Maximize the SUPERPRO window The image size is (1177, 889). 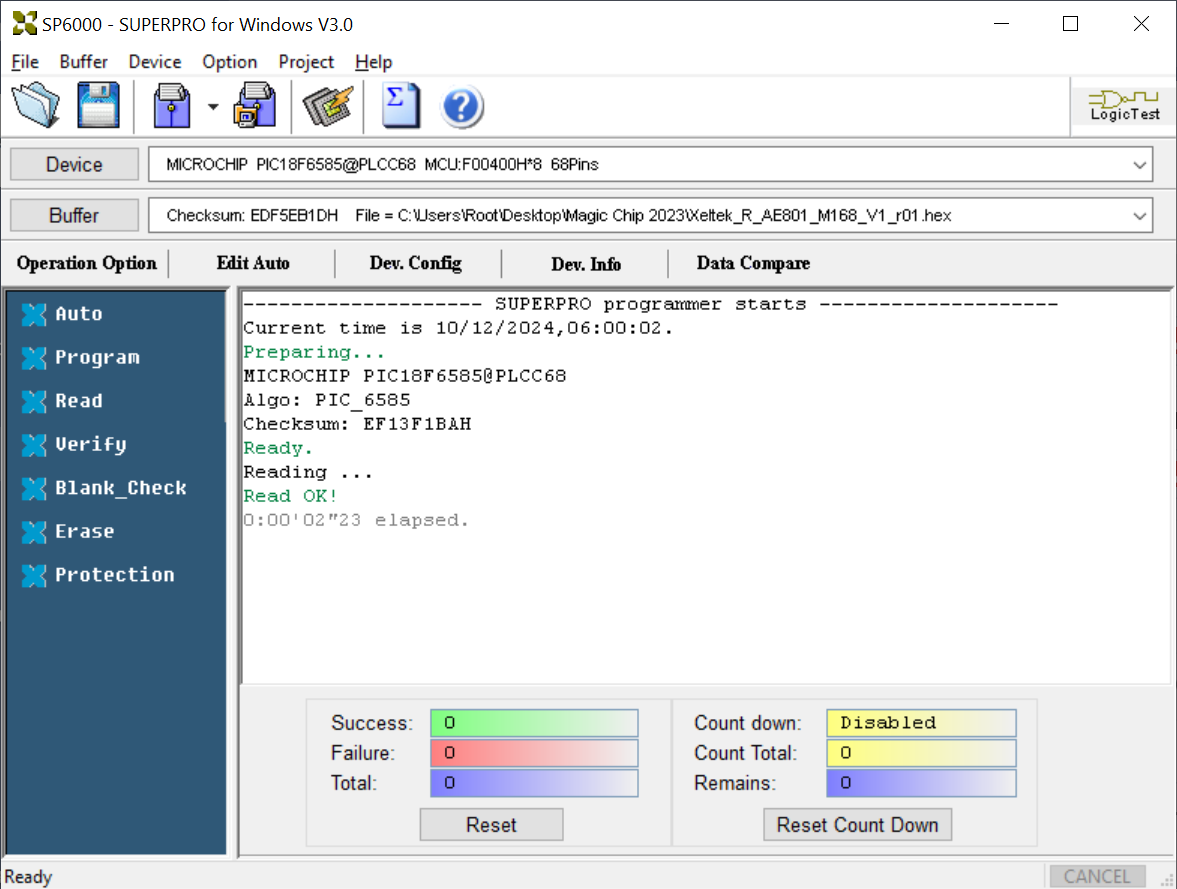[1070, 24]
